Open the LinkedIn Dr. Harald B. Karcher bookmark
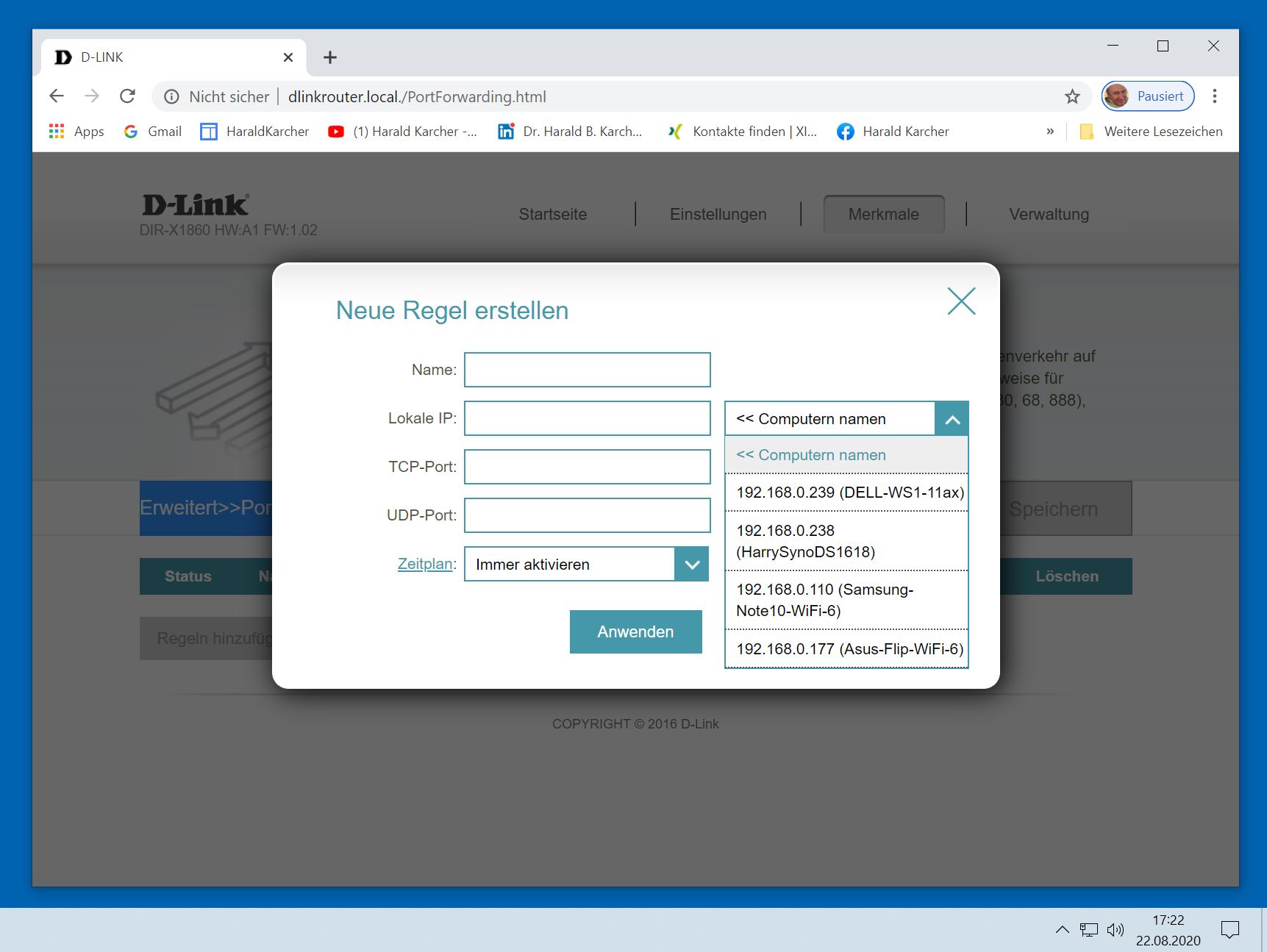This screenshot has width=1267, height=952. click(x=571, y=132)
